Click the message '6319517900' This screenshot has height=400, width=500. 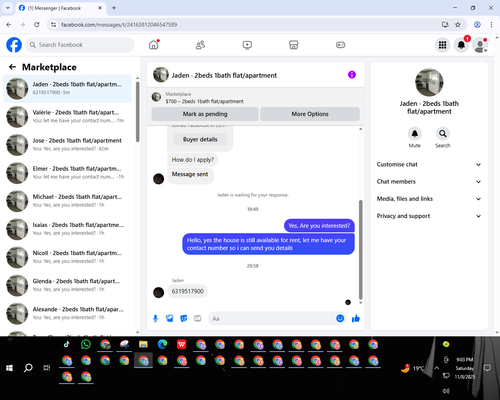click(187, 291)
